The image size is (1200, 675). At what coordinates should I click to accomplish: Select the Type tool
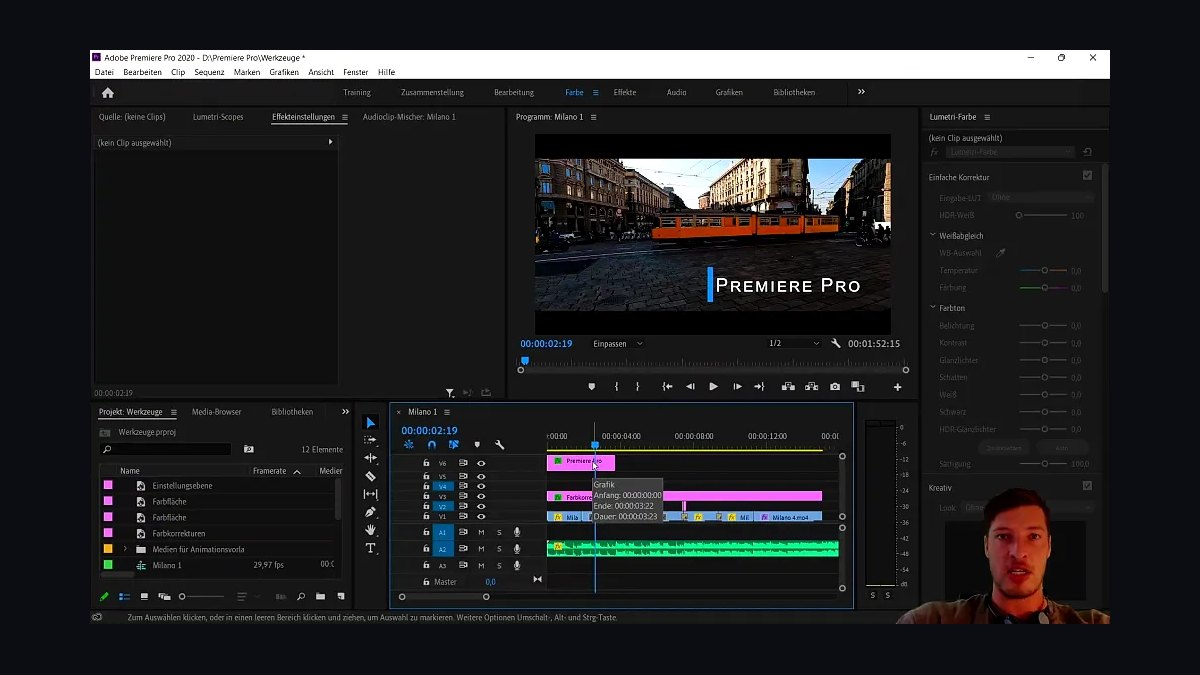click(x=370, y=548)
